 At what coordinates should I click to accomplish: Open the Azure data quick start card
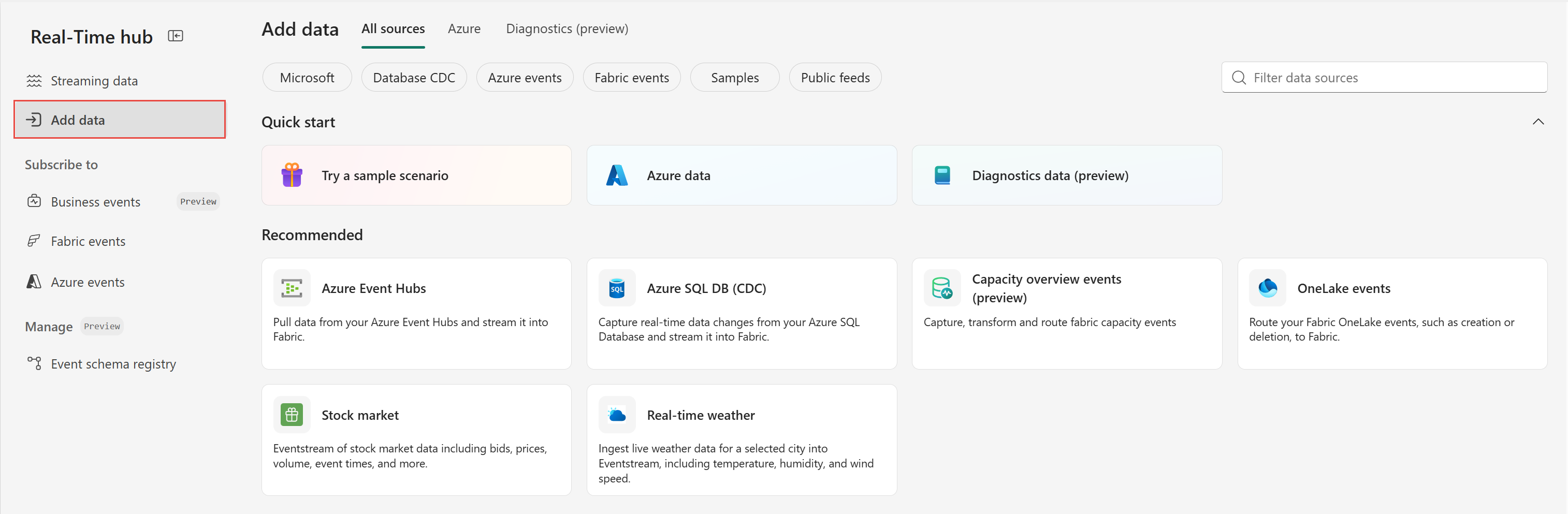tap(742, 175)
